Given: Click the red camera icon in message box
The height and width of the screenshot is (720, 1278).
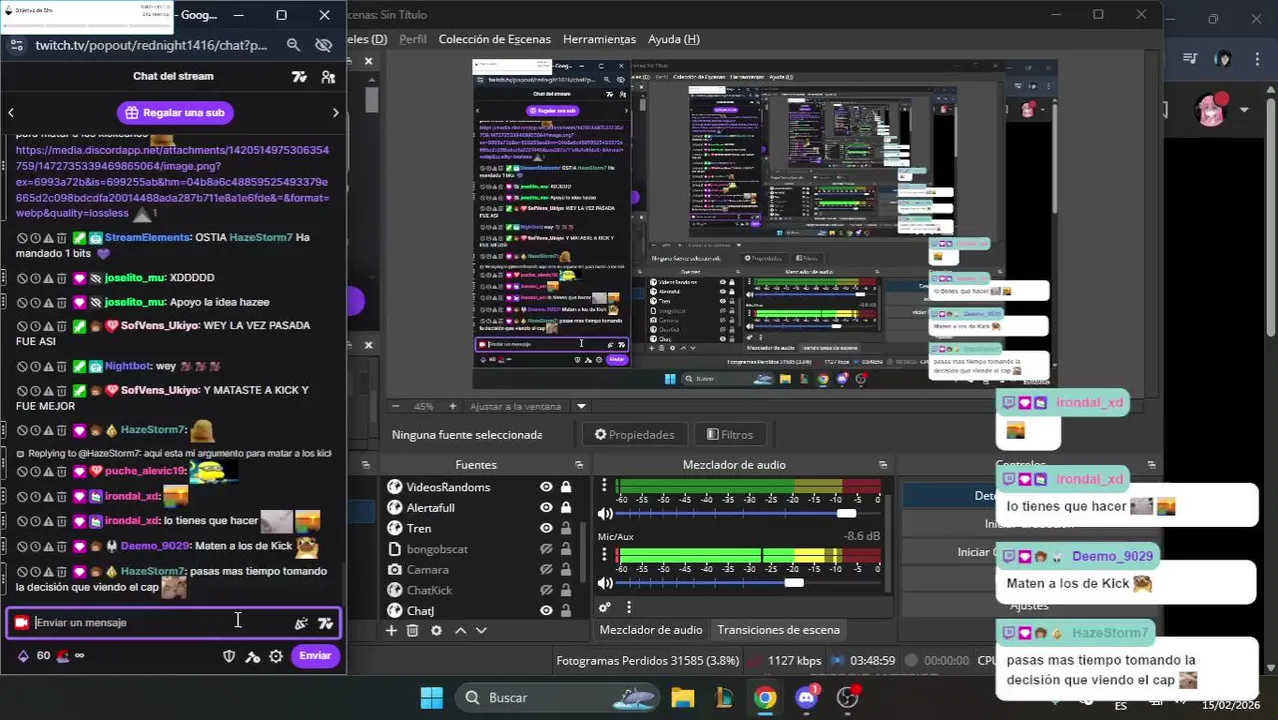Looking at the screenshot, I should (x=21, y=623).
